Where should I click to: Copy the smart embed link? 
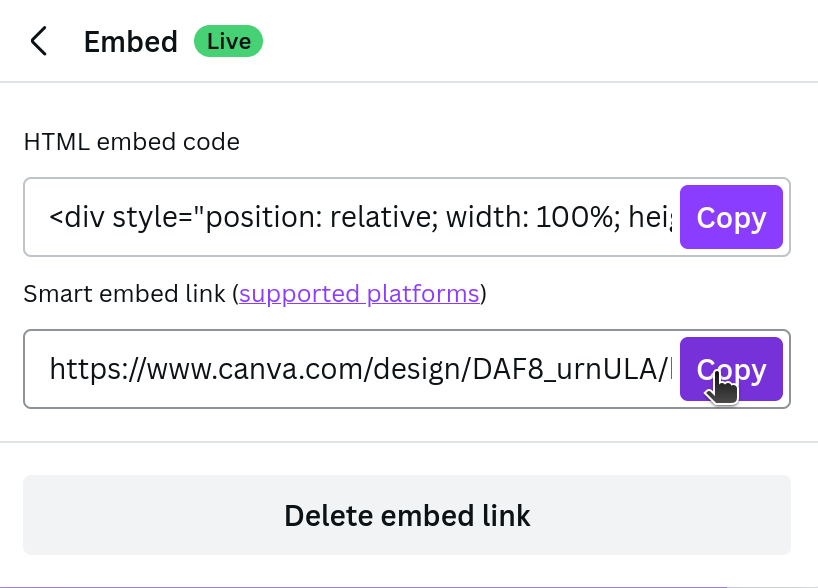pyautogui.click(x=731, y=369)
